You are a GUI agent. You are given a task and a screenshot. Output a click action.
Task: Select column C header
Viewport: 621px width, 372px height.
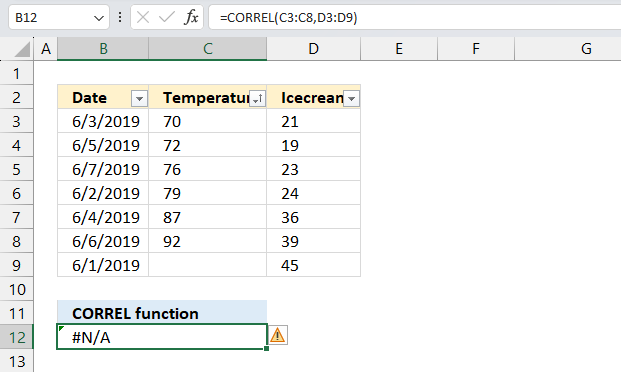coord(208,49)
